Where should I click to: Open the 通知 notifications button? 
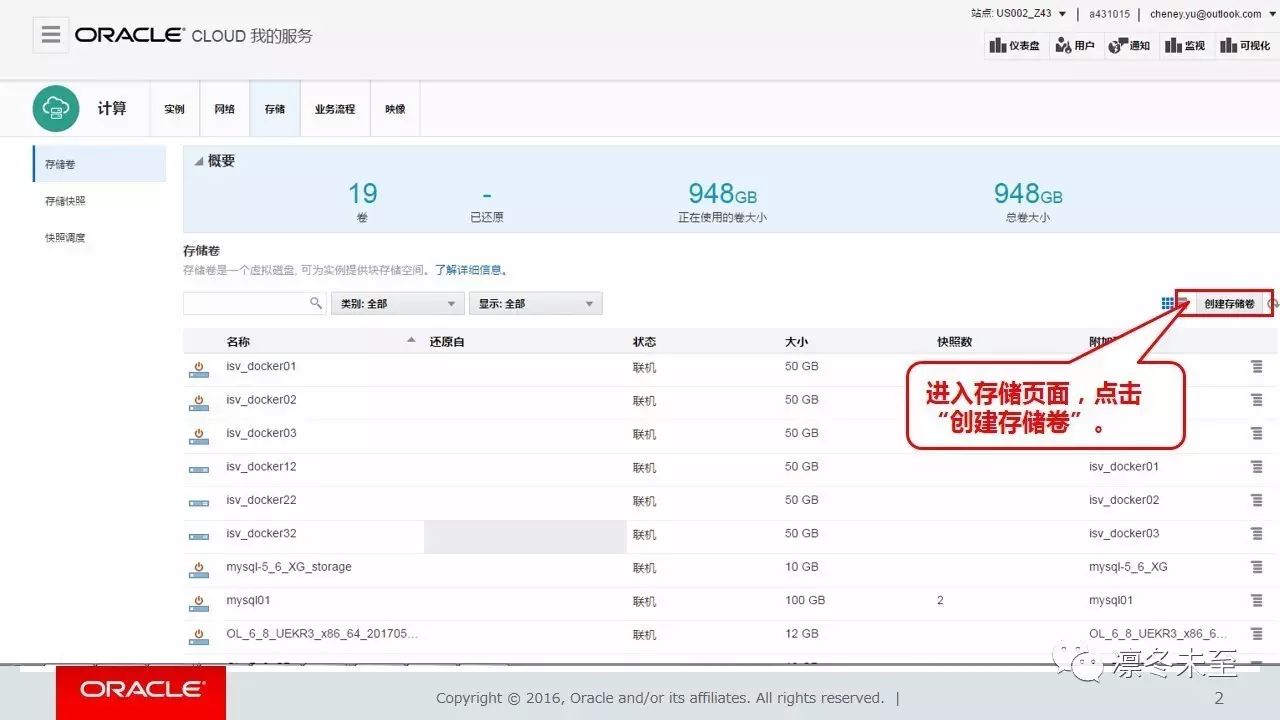click(1130, 45)
